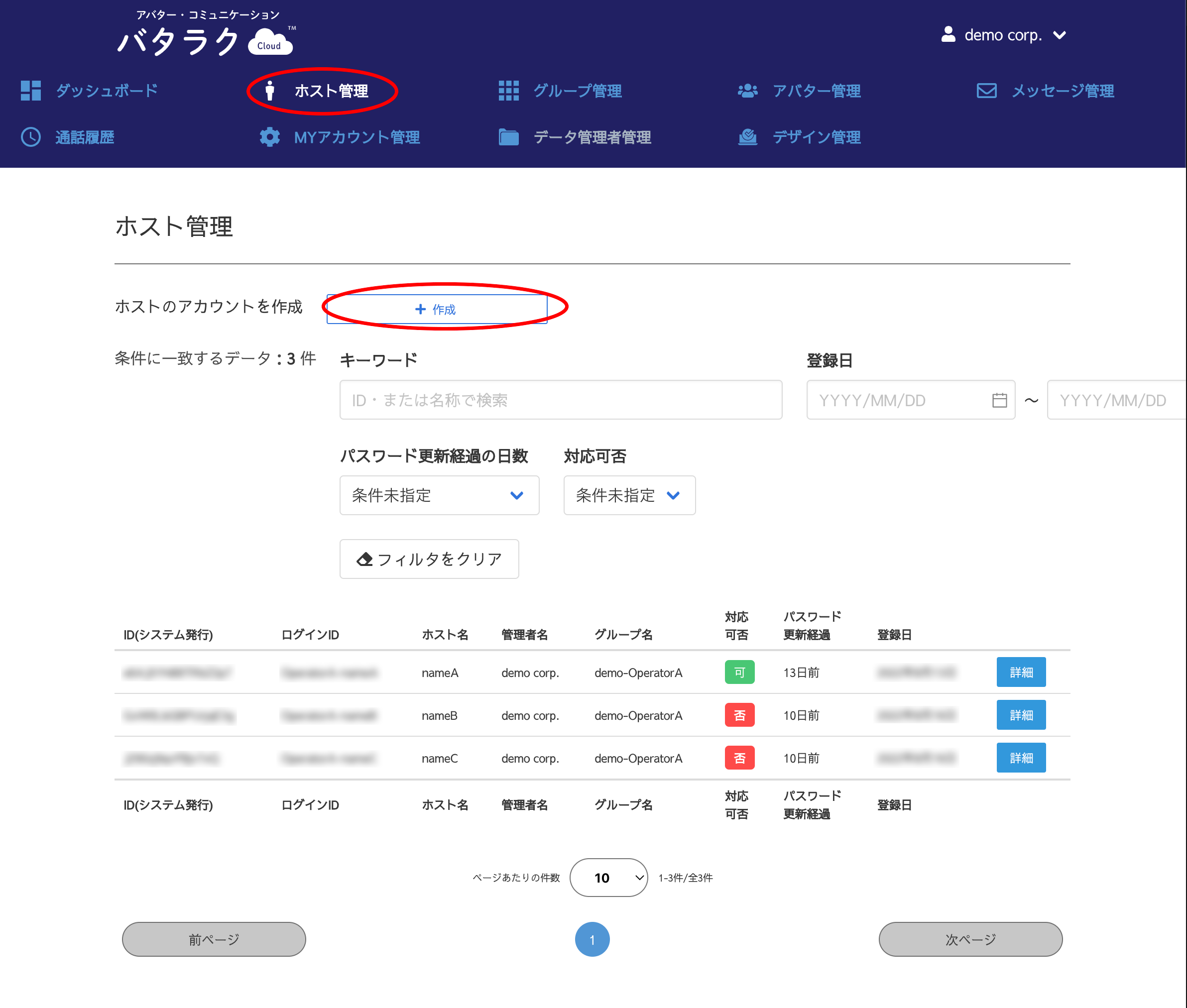The width and height of the screenshot is (1187, 1008).
Task: Click the message management envelope icon
Action: coord(986,90)
